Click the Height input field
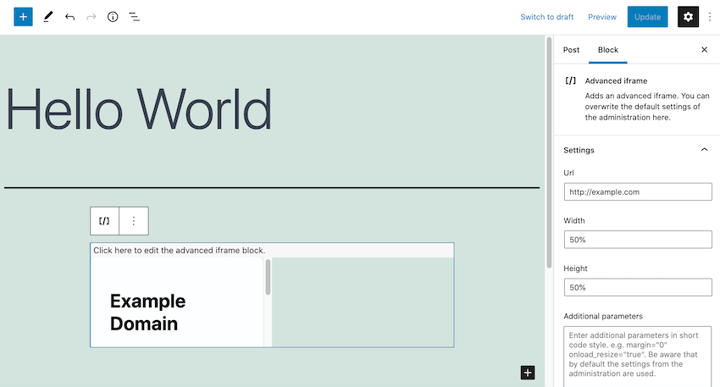 click(638, 287)
